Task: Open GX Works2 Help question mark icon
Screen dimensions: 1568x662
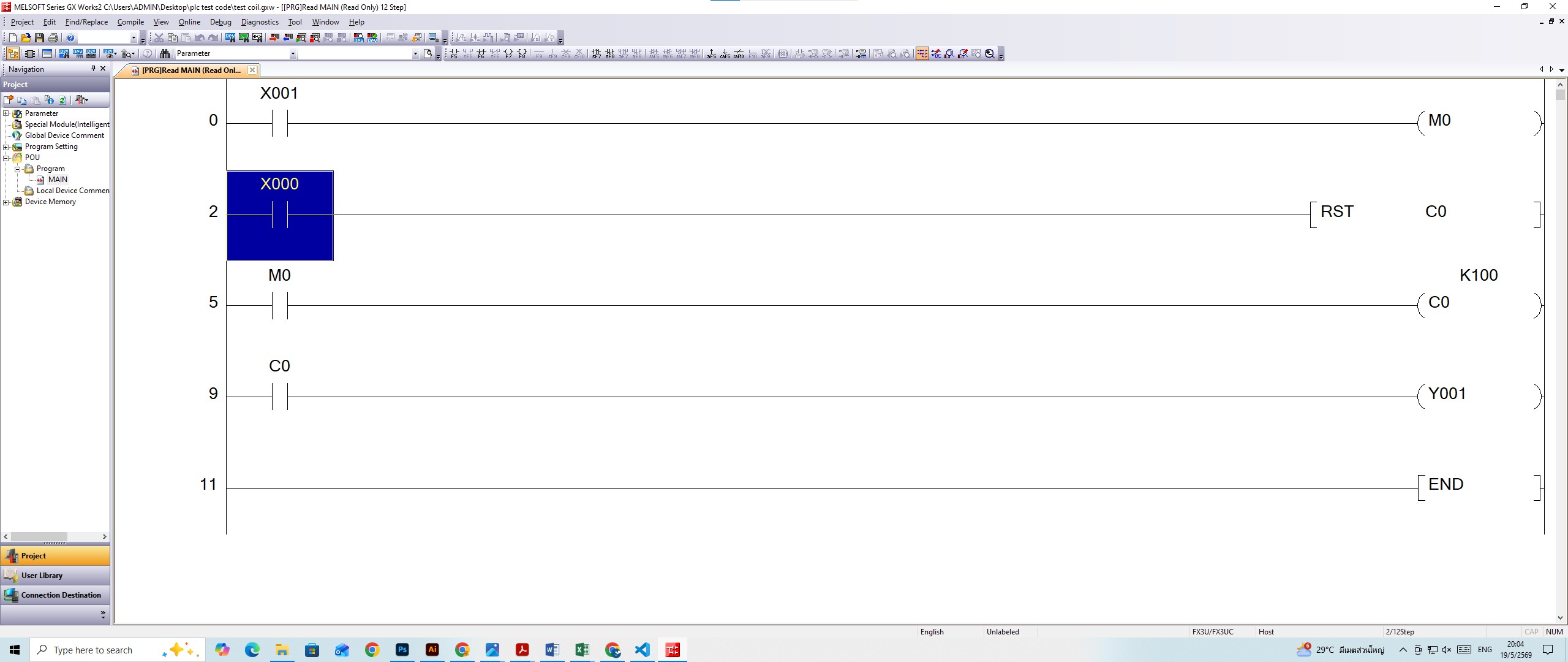Action: [x=70, y=38]
